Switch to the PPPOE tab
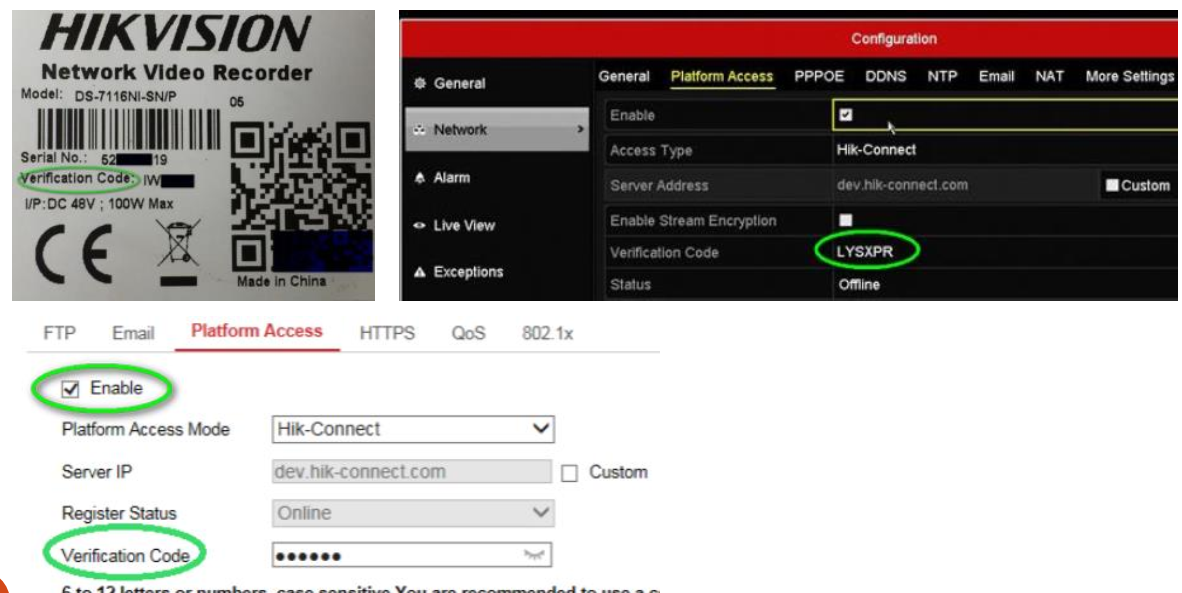 [x=819, y=76]
